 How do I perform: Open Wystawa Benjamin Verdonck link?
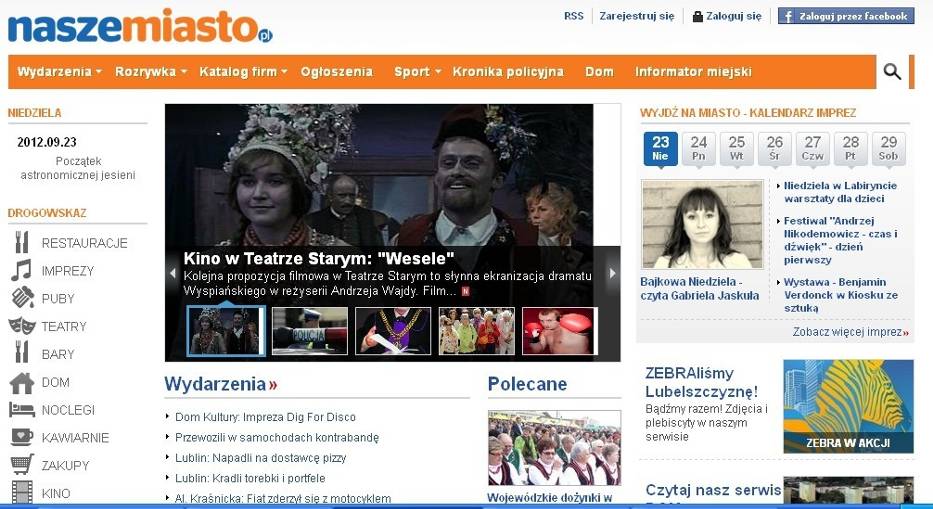tap(840, 295)
